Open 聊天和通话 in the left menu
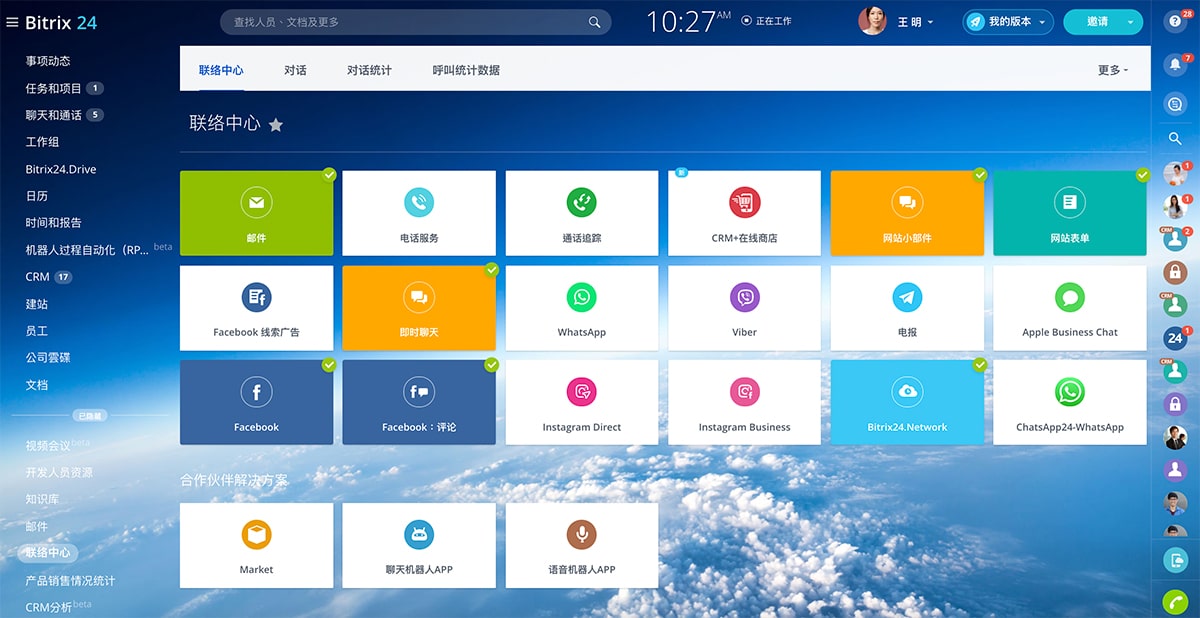This screenshot has height=618, width=1200. [54, 115]
